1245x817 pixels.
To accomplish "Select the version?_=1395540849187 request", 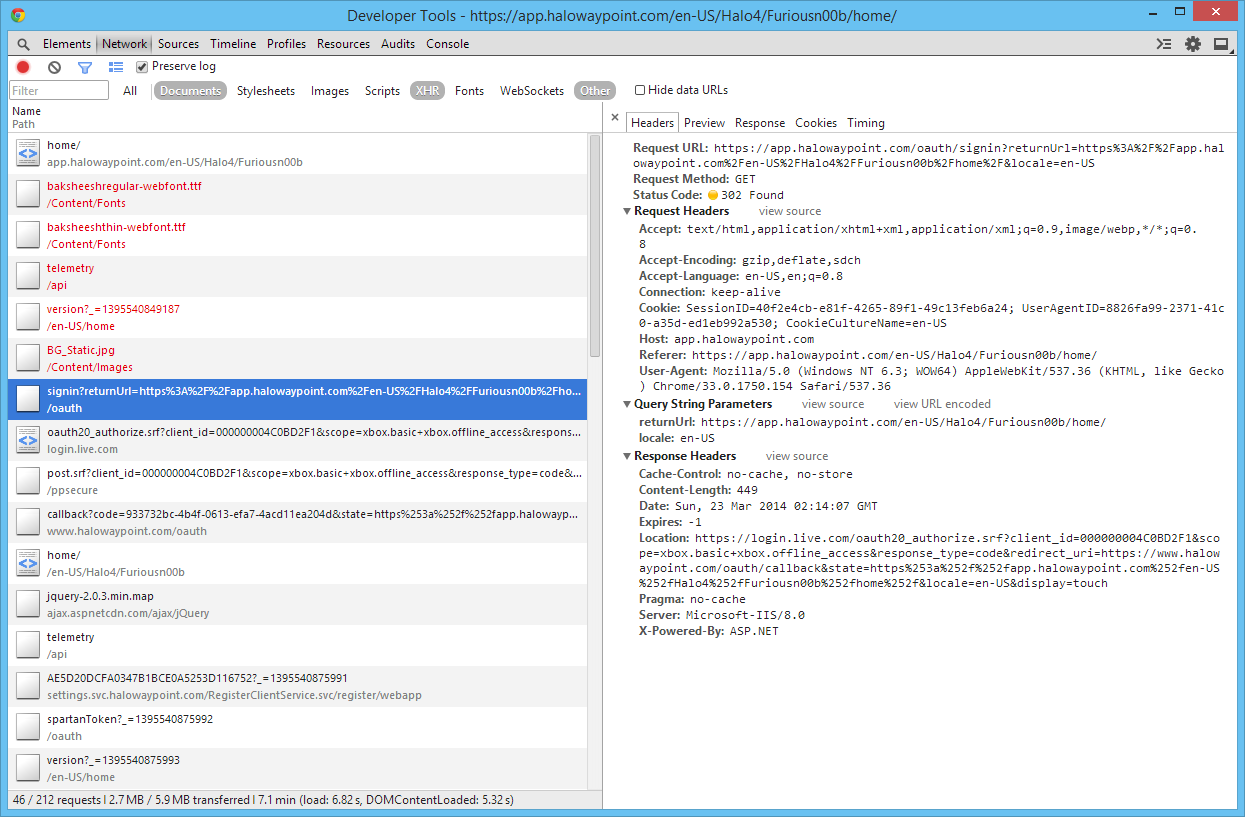I will (x=298, y=317).
